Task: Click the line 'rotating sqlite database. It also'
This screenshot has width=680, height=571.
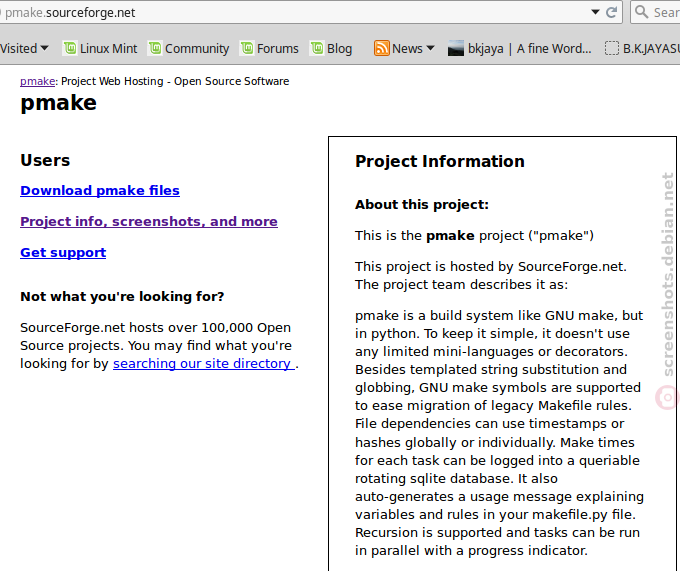Action: coord(456,478)
